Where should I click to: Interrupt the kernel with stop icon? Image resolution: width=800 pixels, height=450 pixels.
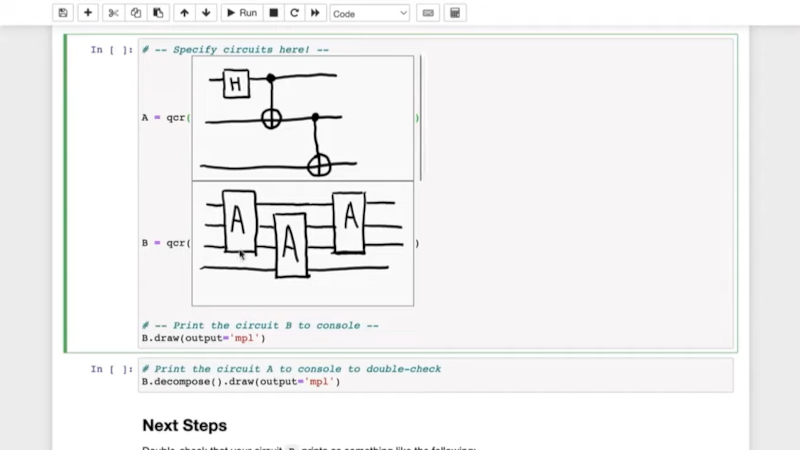click(x=274, y=13)
